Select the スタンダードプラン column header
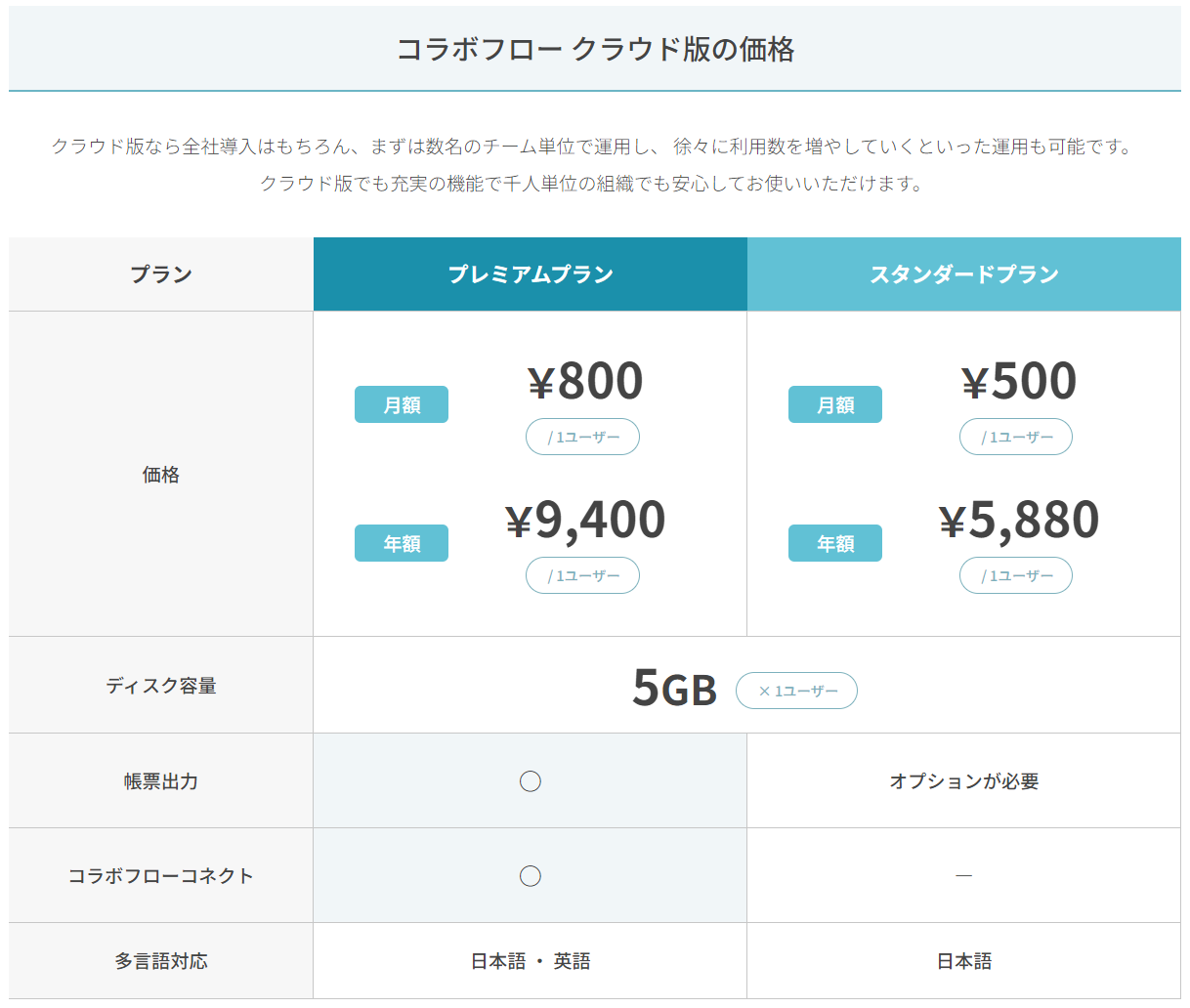The width and height of the screenshot is (1190, 1008). [x=964, y=274]
